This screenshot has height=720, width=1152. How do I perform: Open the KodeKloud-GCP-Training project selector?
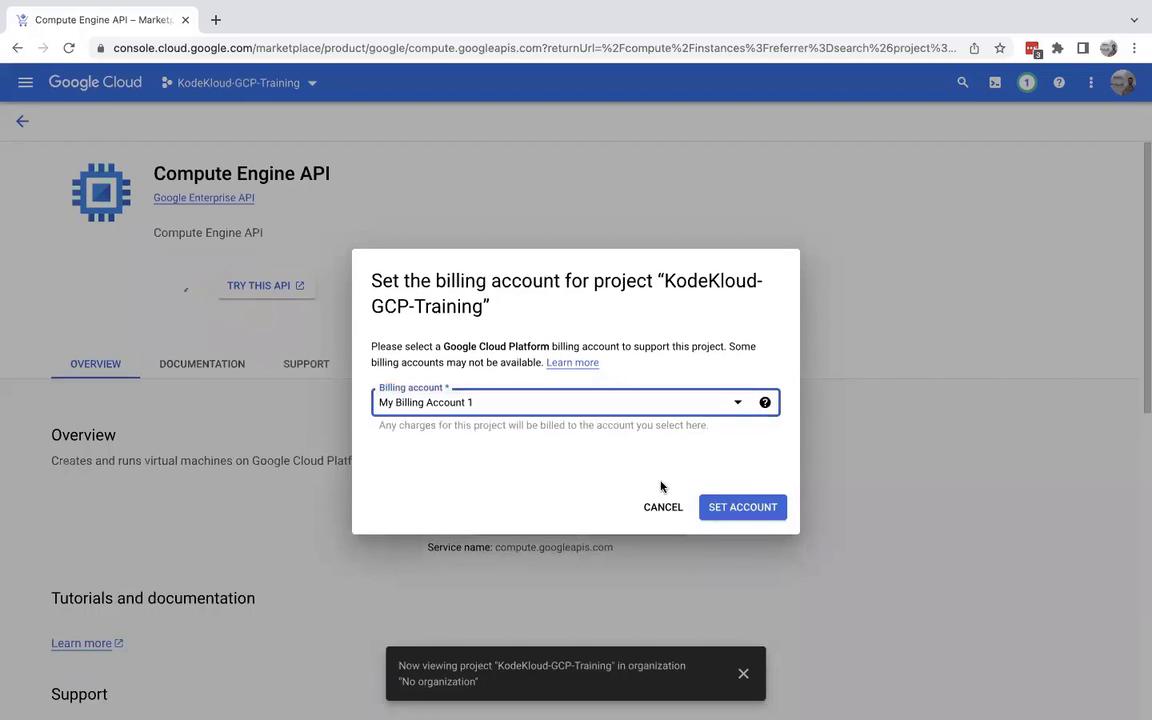[x=239, y=83]
